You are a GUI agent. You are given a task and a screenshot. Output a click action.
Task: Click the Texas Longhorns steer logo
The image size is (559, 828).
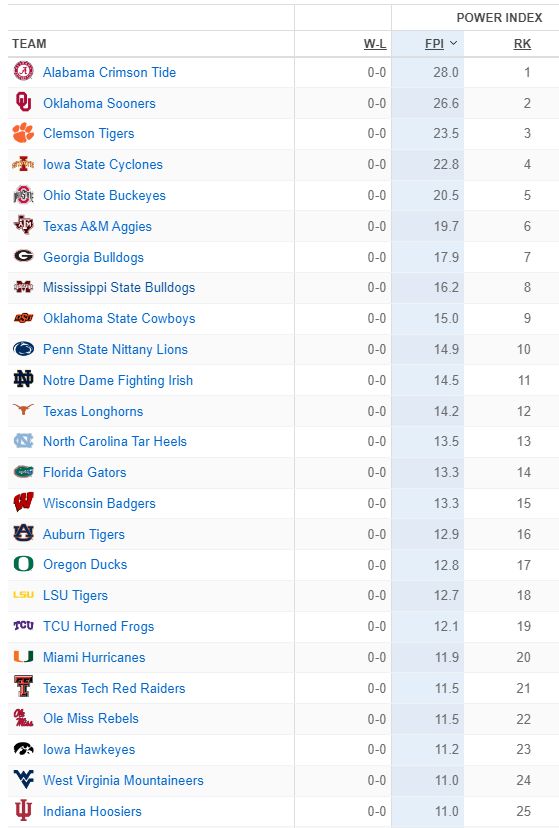23,410
